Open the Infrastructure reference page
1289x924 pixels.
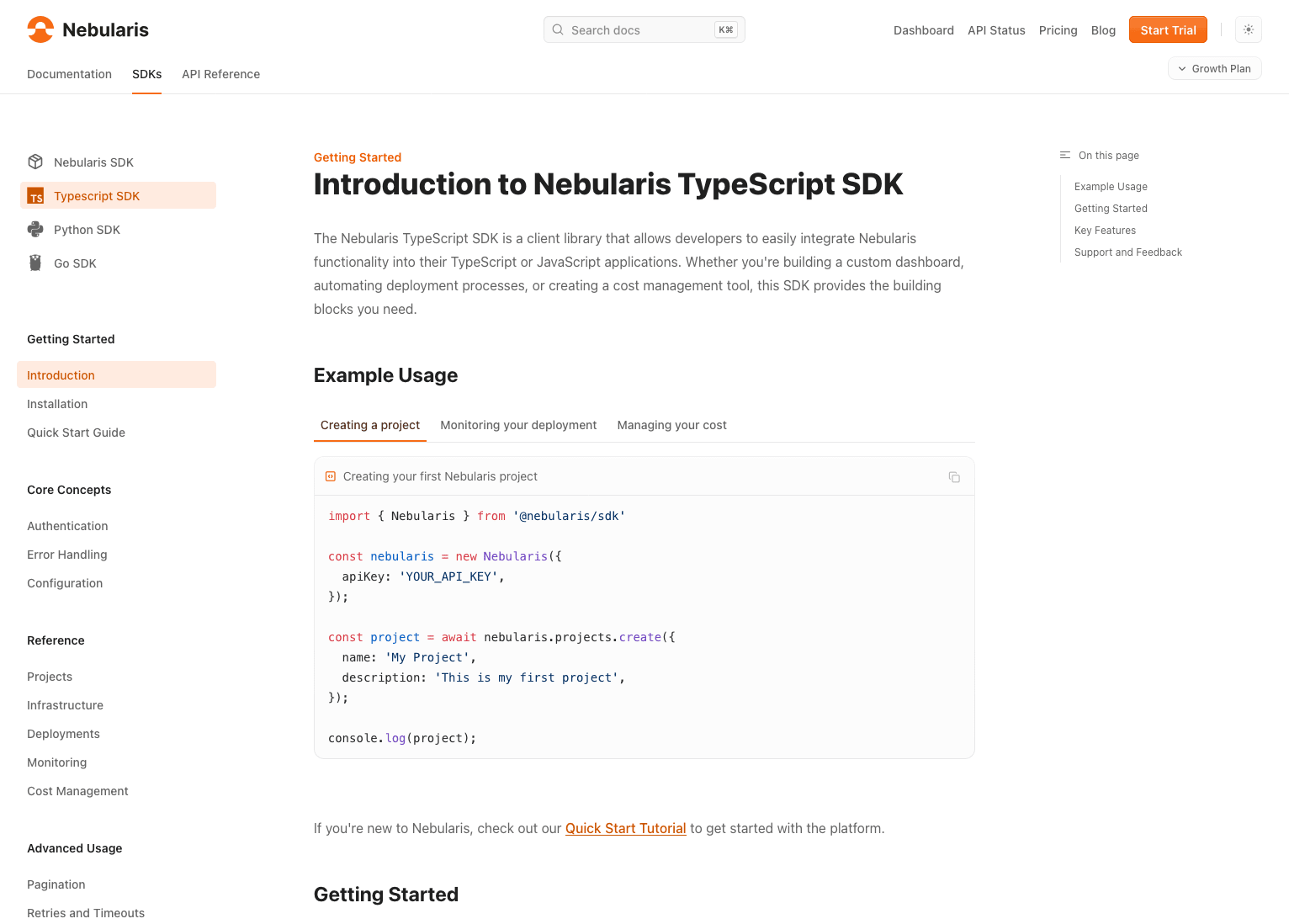(65, 705)
